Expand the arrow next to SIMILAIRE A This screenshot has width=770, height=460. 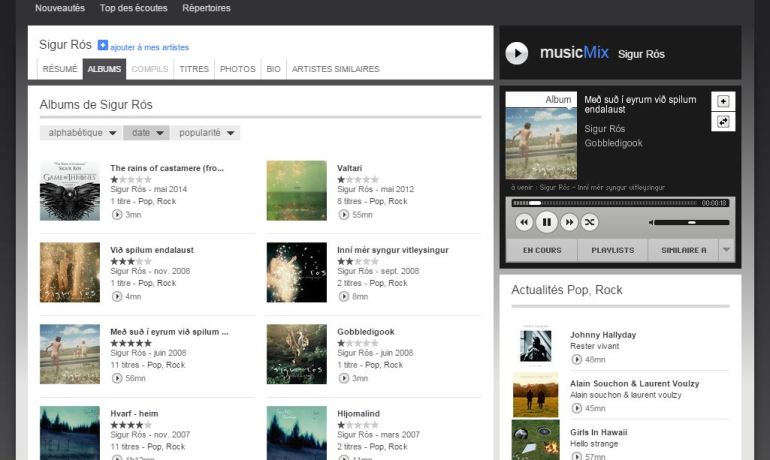click(x=726, y=250)
